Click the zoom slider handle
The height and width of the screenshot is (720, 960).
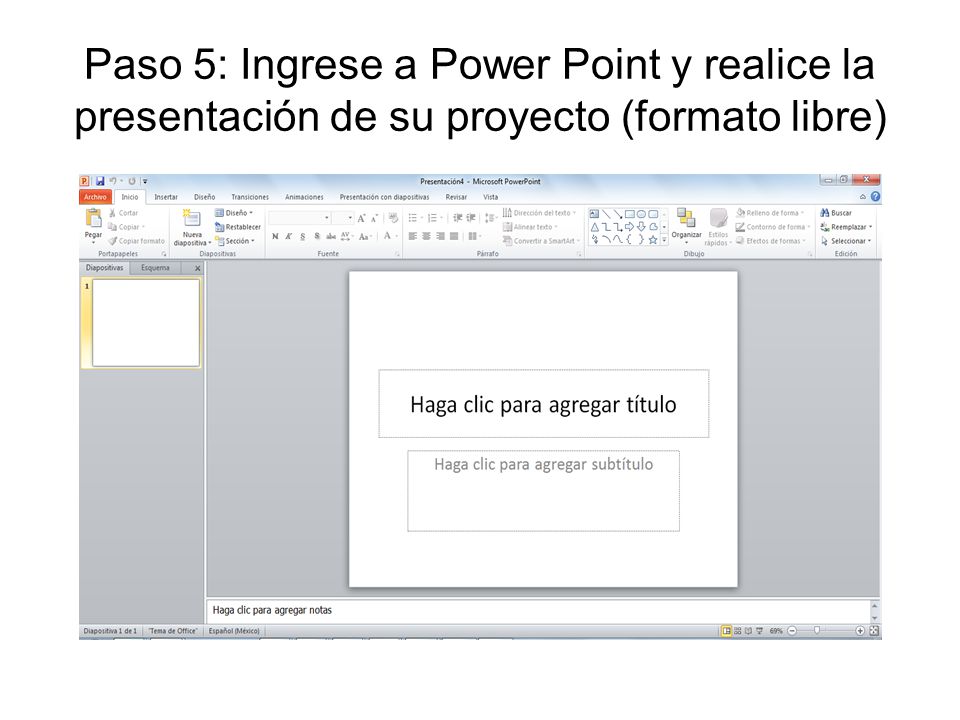817,631
